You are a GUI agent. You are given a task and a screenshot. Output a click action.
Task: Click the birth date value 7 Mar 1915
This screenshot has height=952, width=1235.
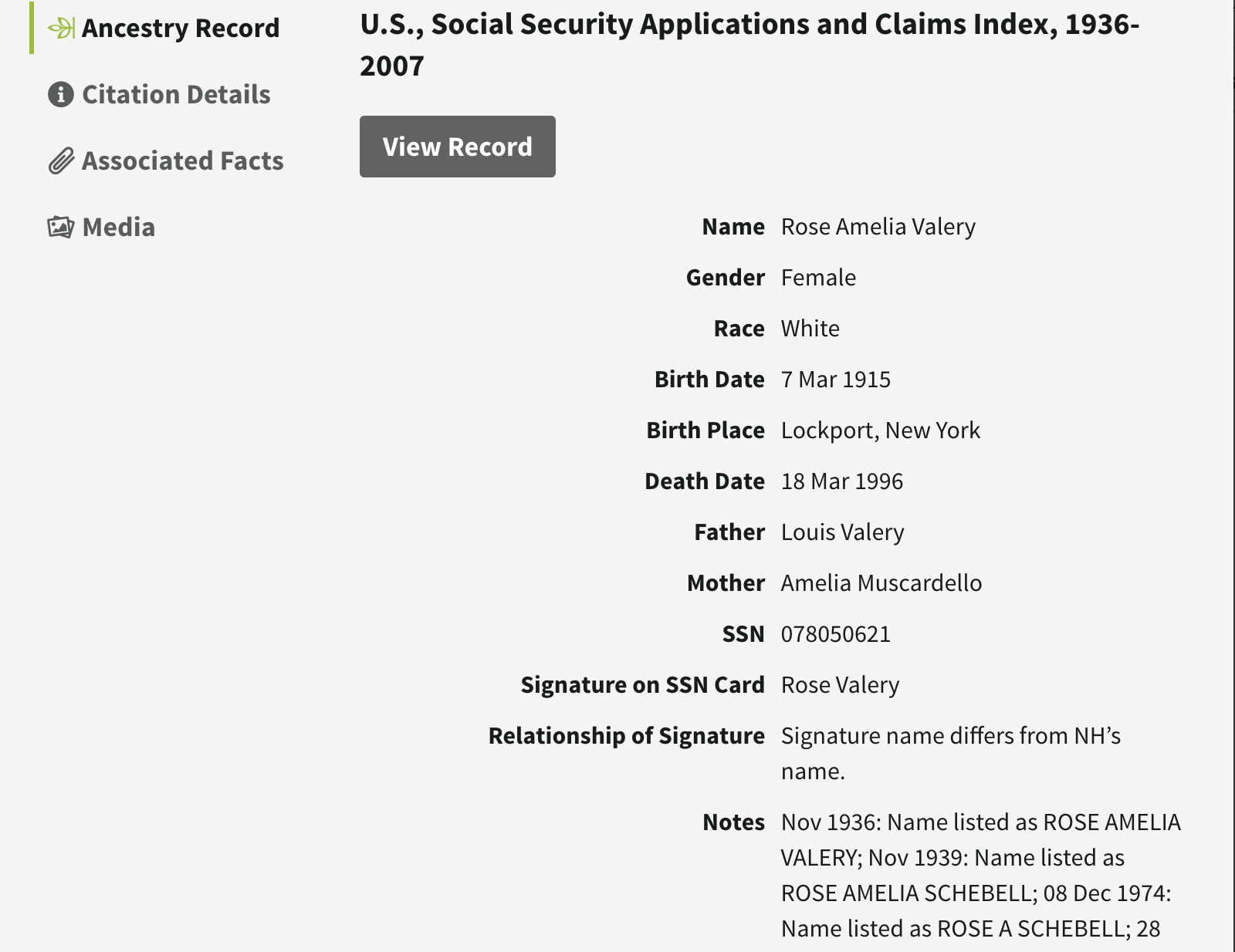click(x=835, y=380)
